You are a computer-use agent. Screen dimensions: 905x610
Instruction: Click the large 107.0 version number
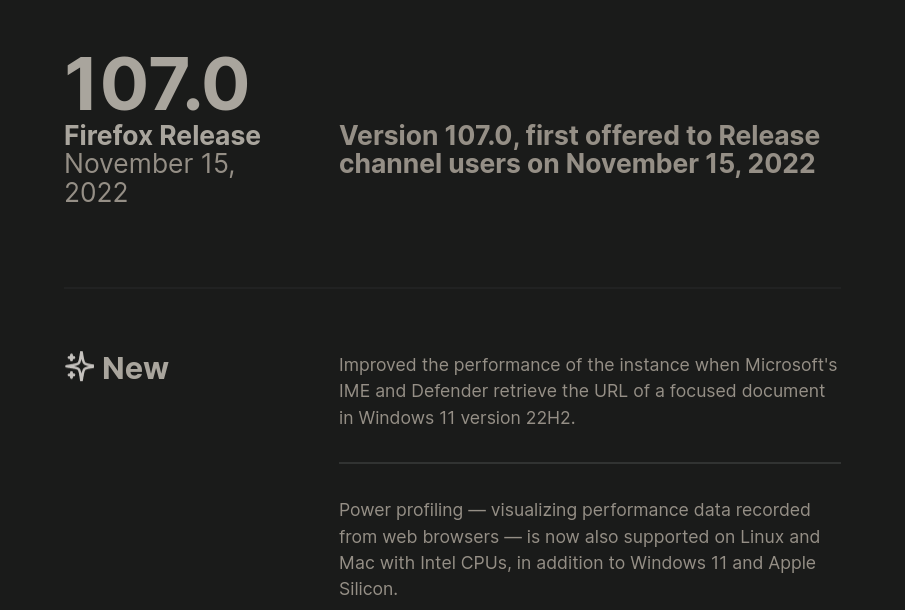(x=156, y=84)
